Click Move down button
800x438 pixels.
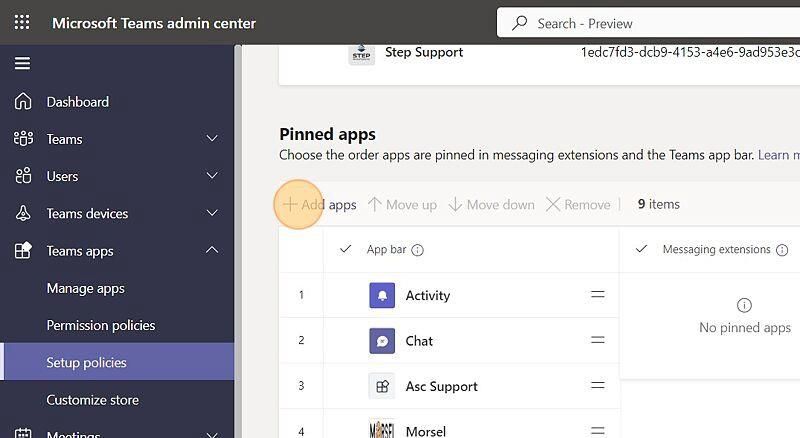[x=491, y=205]
